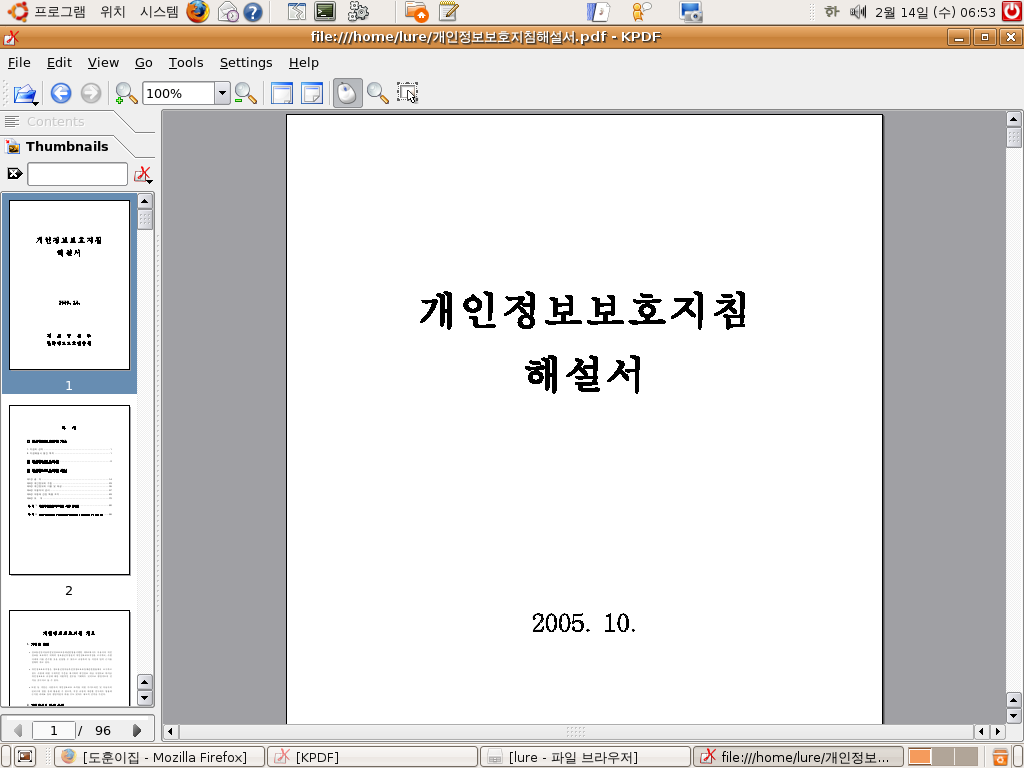Select the fit whole page view icon

pyautogui.click(x=311, y=92)
